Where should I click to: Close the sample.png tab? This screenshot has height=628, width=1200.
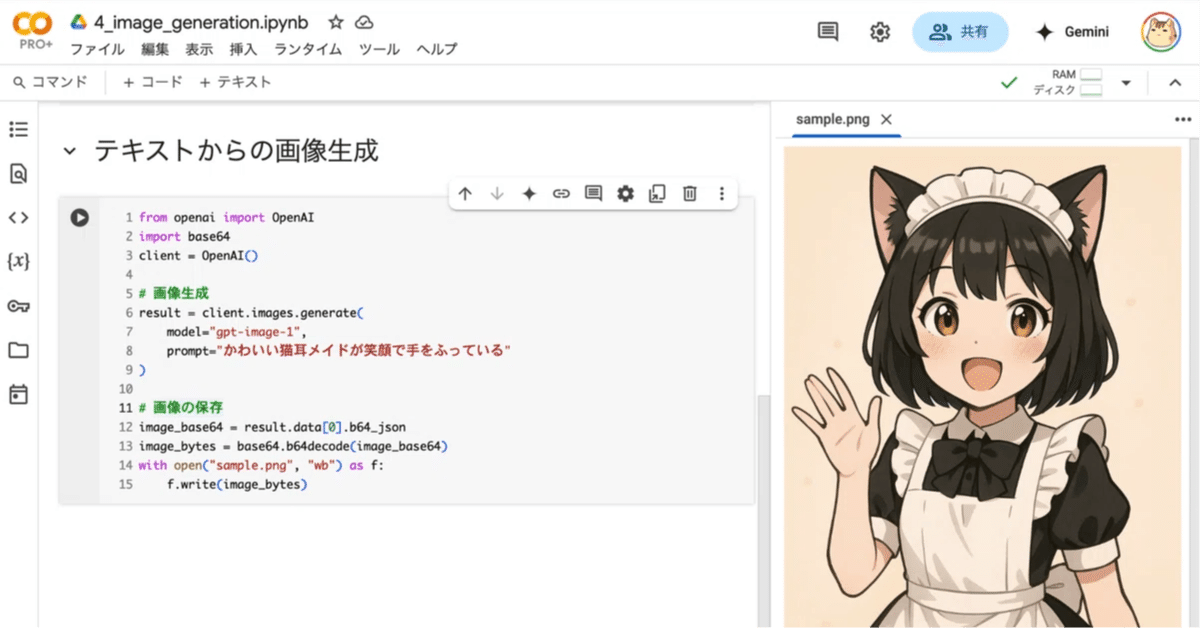(886, 119)
